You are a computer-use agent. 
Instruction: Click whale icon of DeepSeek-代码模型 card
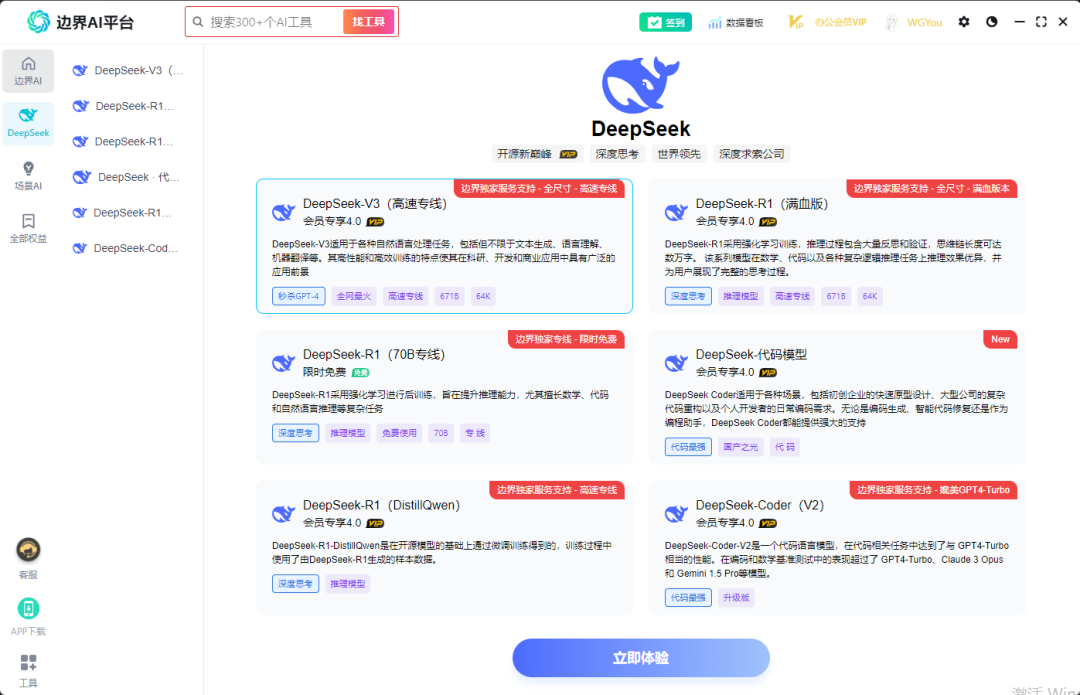coord(676,362)
